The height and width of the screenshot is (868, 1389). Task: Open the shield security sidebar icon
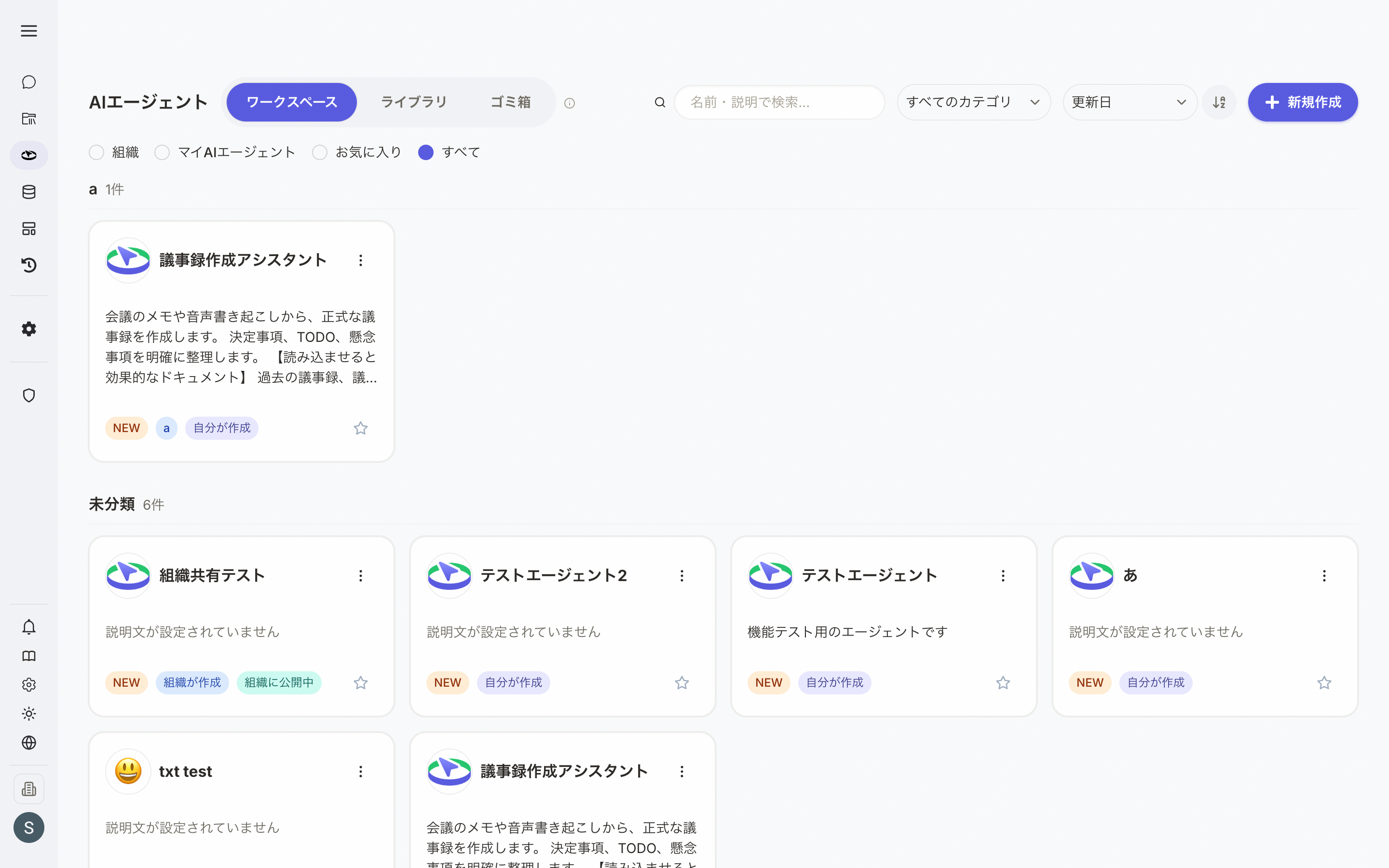pos(29,395)
